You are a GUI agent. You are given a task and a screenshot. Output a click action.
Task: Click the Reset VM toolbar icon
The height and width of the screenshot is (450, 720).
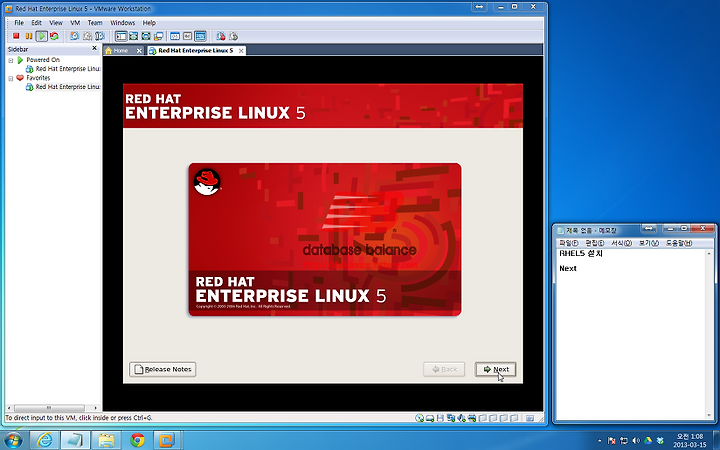pyautogui.click(x=54, y=36)
